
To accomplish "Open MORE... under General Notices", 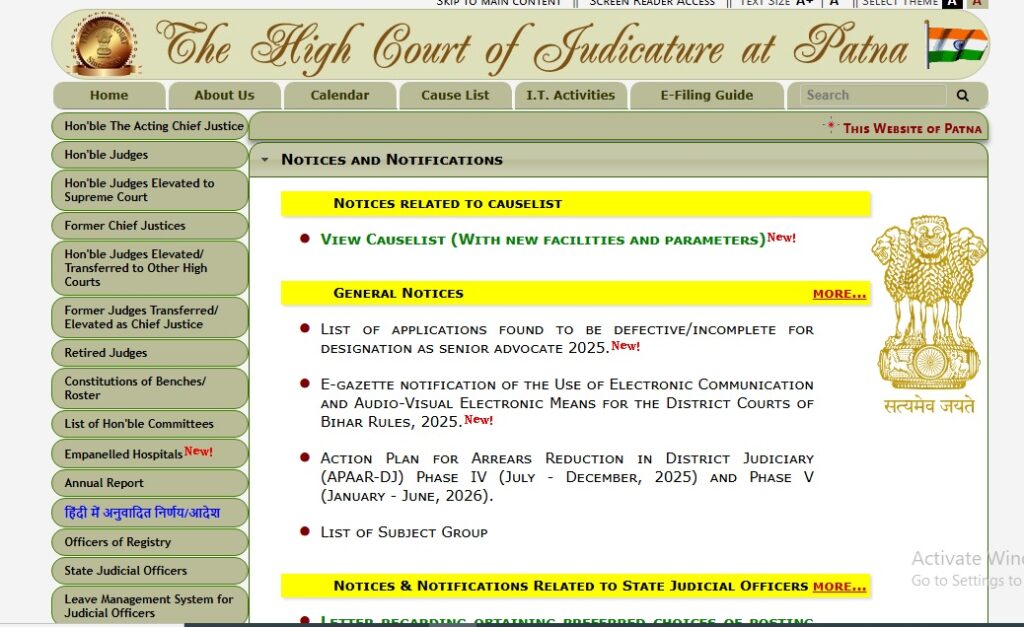I will coord(838,293).
